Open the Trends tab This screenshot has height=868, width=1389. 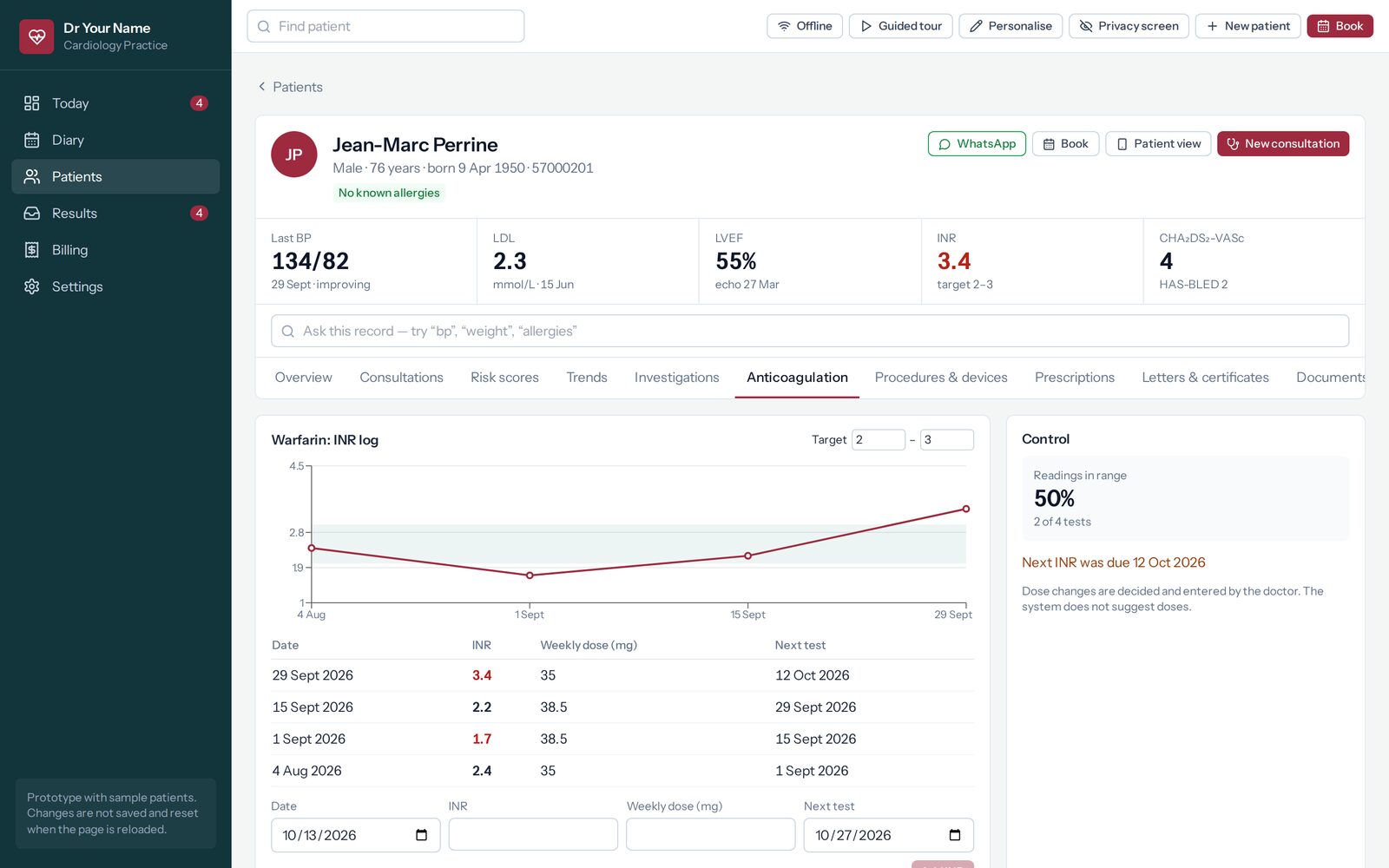click(x=587, y=378)
